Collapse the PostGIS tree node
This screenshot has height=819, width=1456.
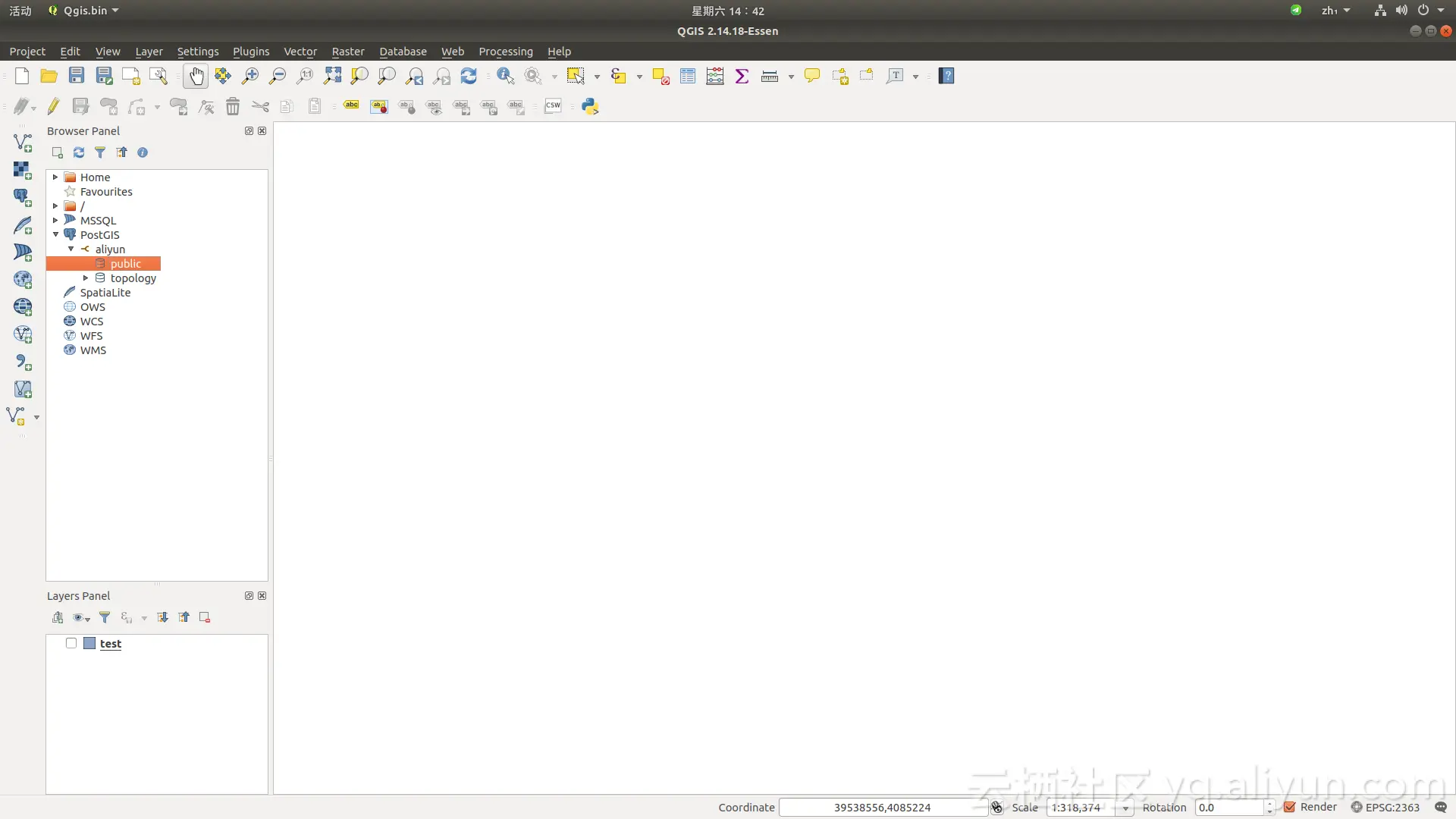click(x=55, y=234)
